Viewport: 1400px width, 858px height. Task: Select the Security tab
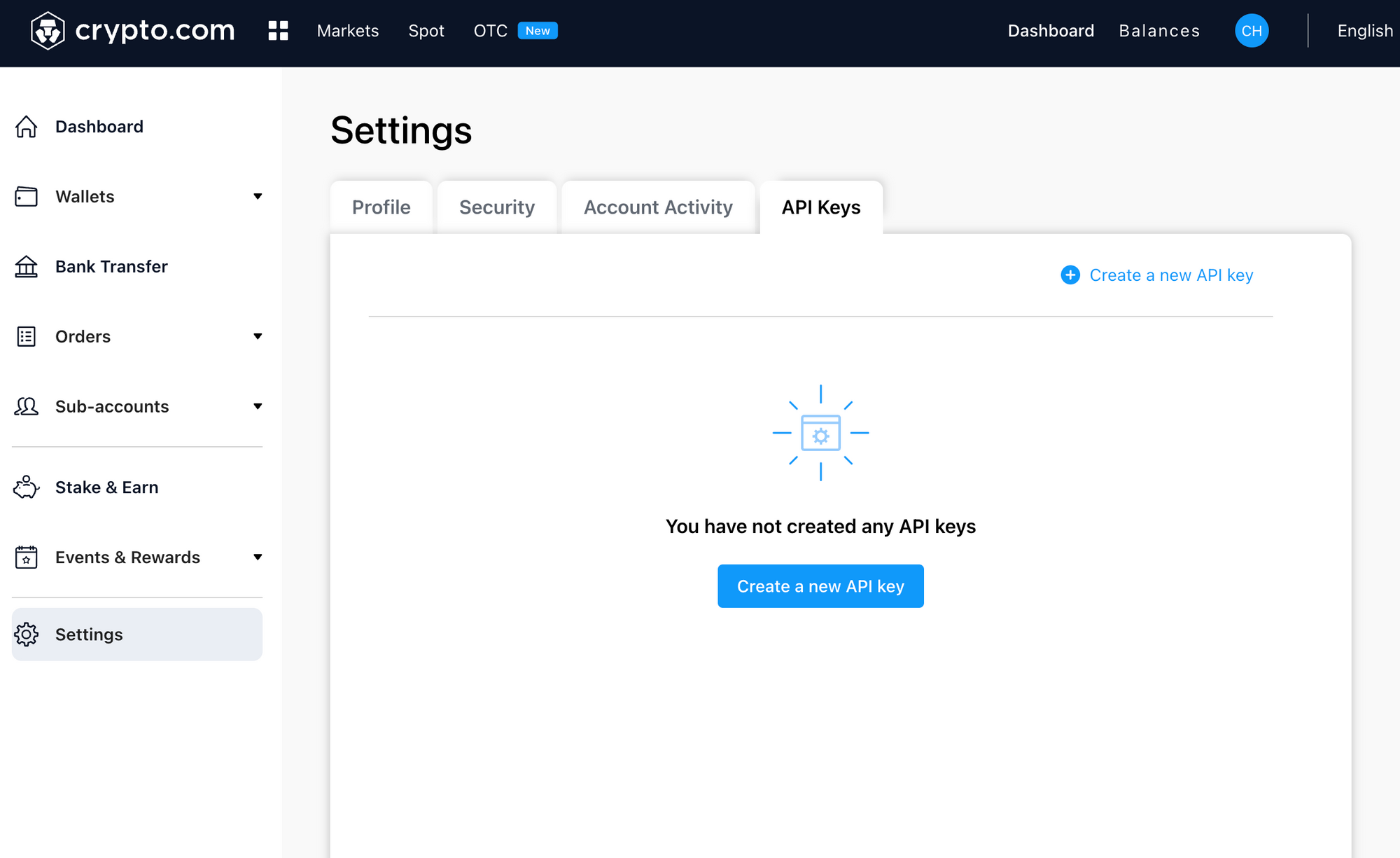pyautogui.click(x=497, y=207)
